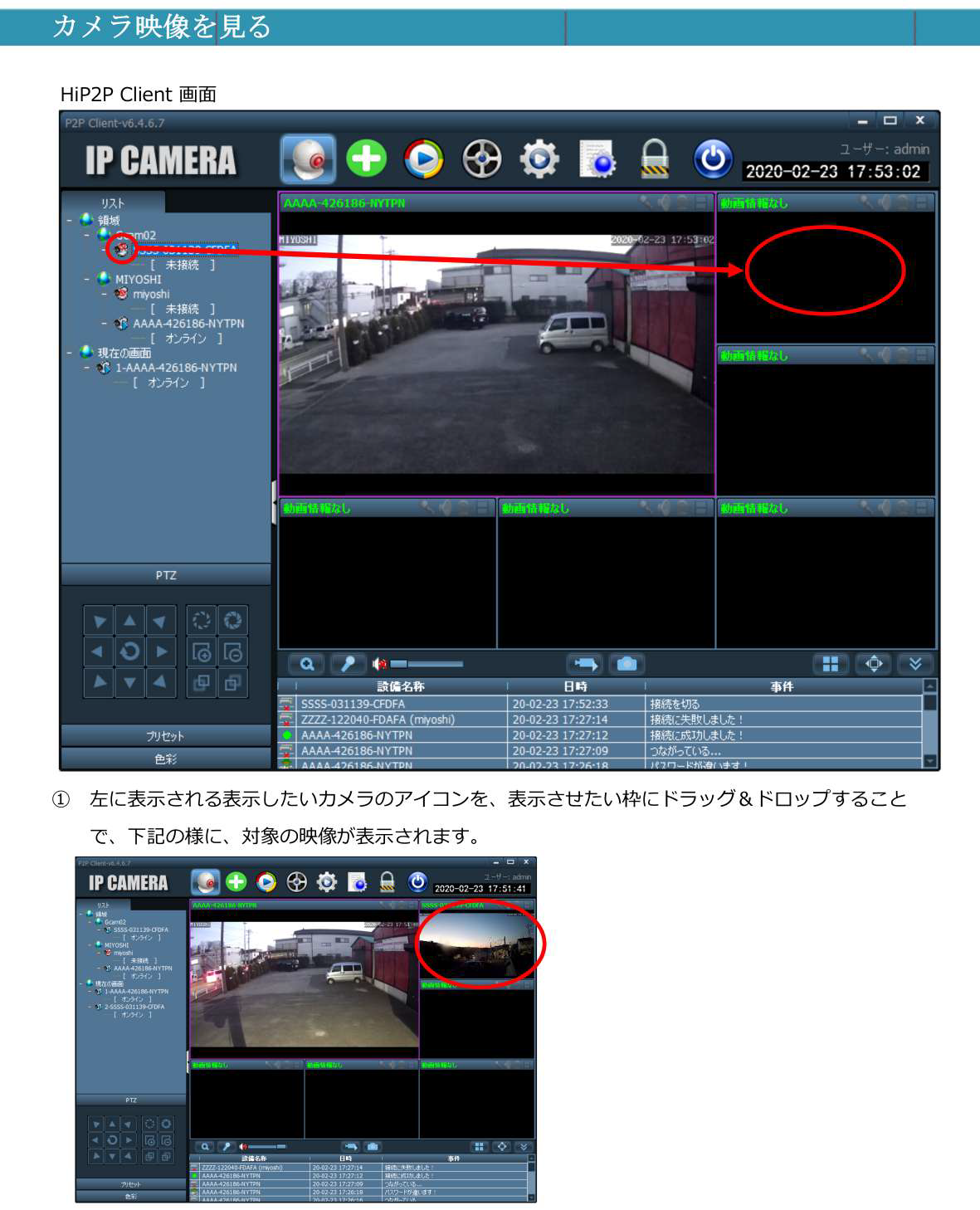980x1210 pixels.
Task: Click the four-square layout grid icon, larger window
Action: [x=830, y=664]
